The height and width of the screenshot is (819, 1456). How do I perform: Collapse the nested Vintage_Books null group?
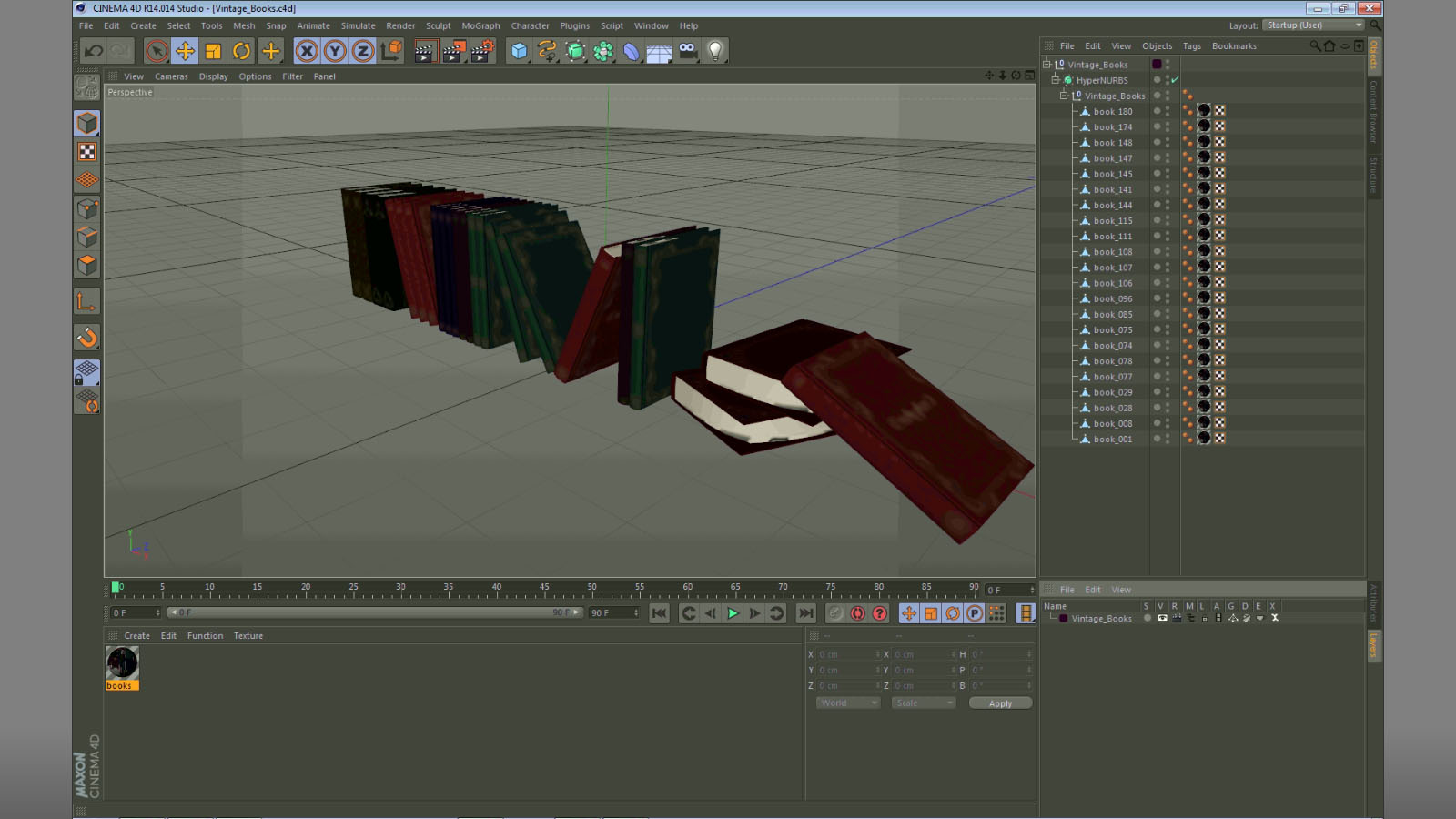(1063, 96)
